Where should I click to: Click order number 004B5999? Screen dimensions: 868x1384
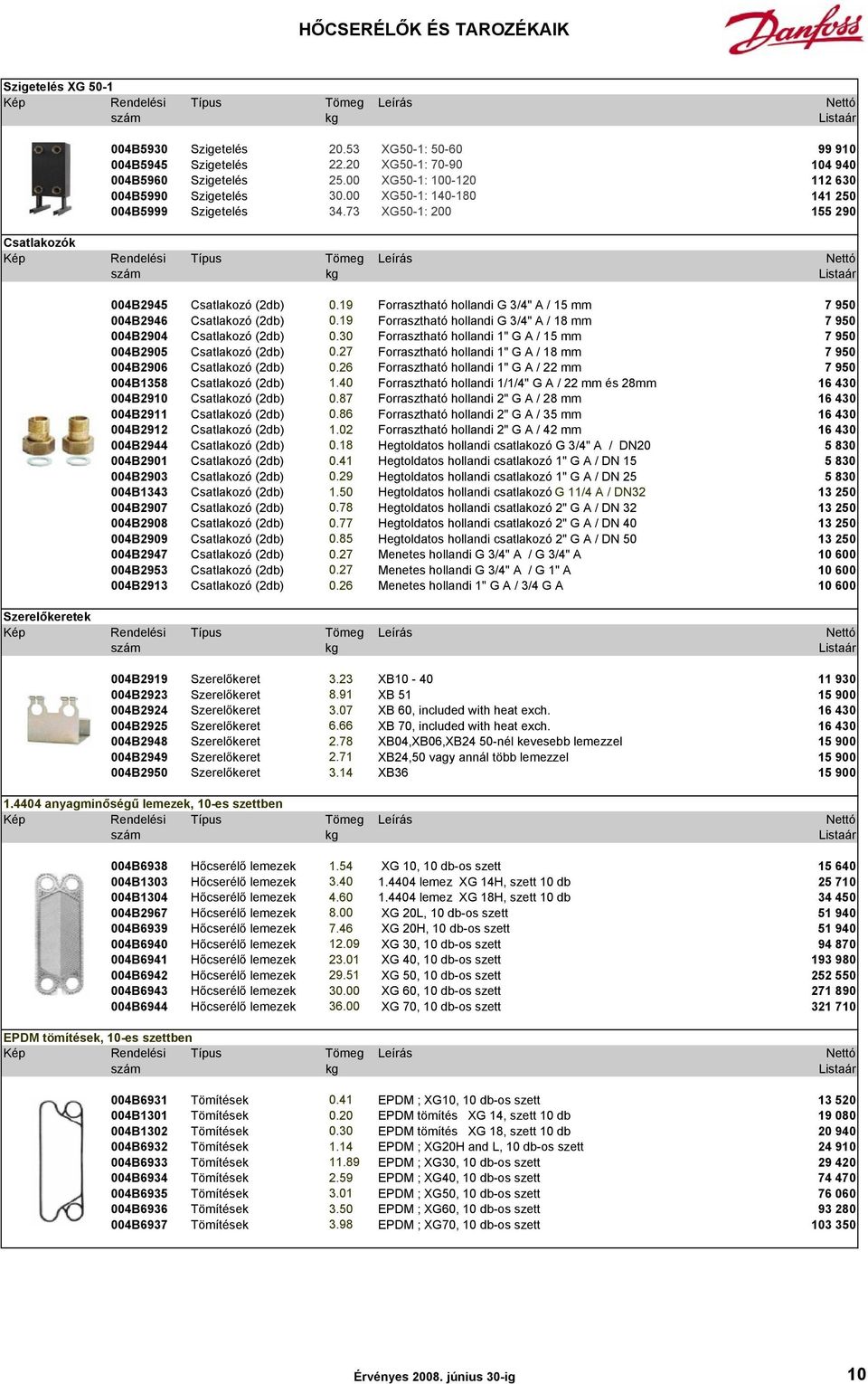(x=139, y=212)
